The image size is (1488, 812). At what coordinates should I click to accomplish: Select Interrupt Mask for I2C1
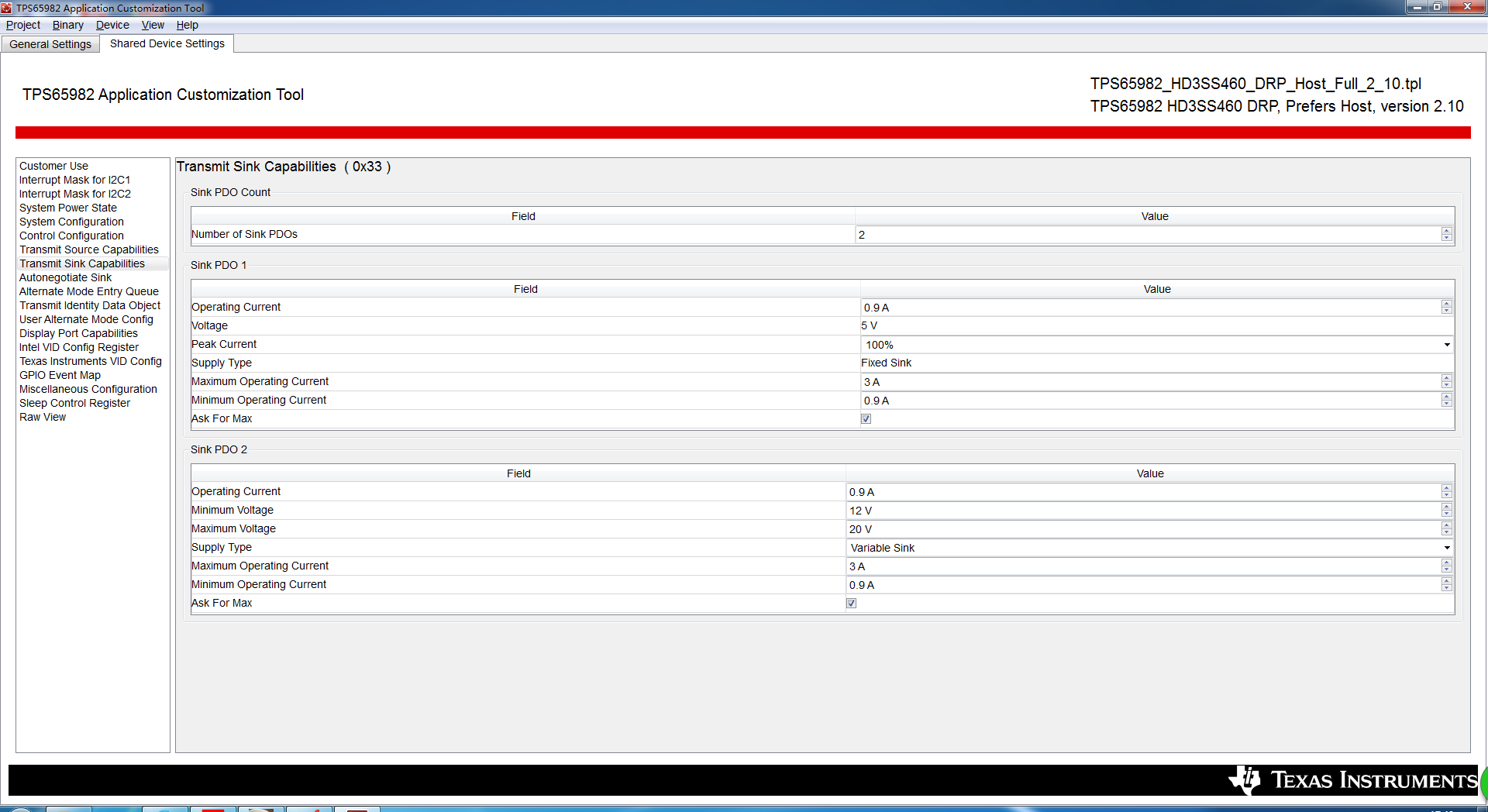coord(74,180)
